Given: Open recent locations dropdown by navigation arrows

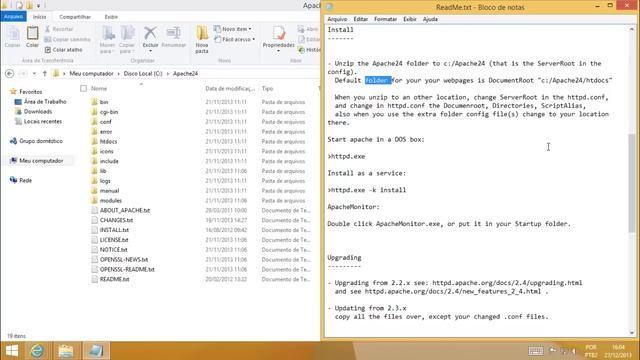Looking at the screenshot, I should pos(34,73).
